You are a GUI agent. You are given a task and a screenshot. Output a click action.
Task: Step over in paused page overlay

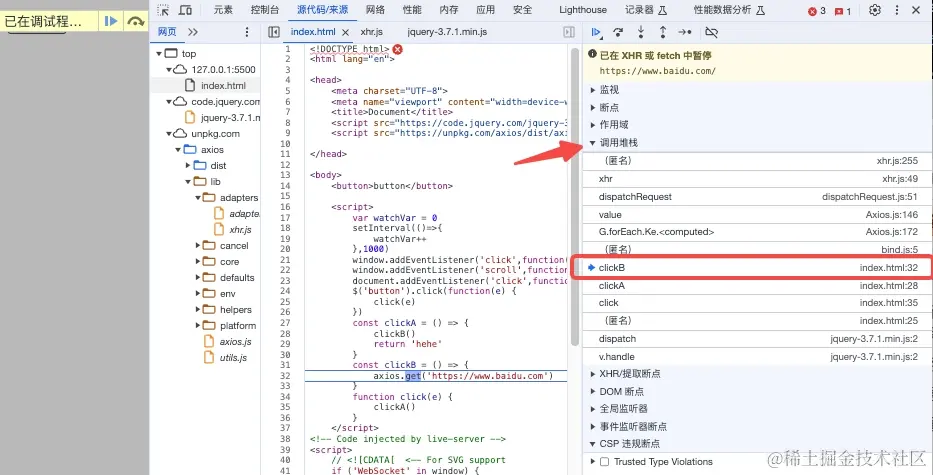pyautogui.click(x=136, y=21)
